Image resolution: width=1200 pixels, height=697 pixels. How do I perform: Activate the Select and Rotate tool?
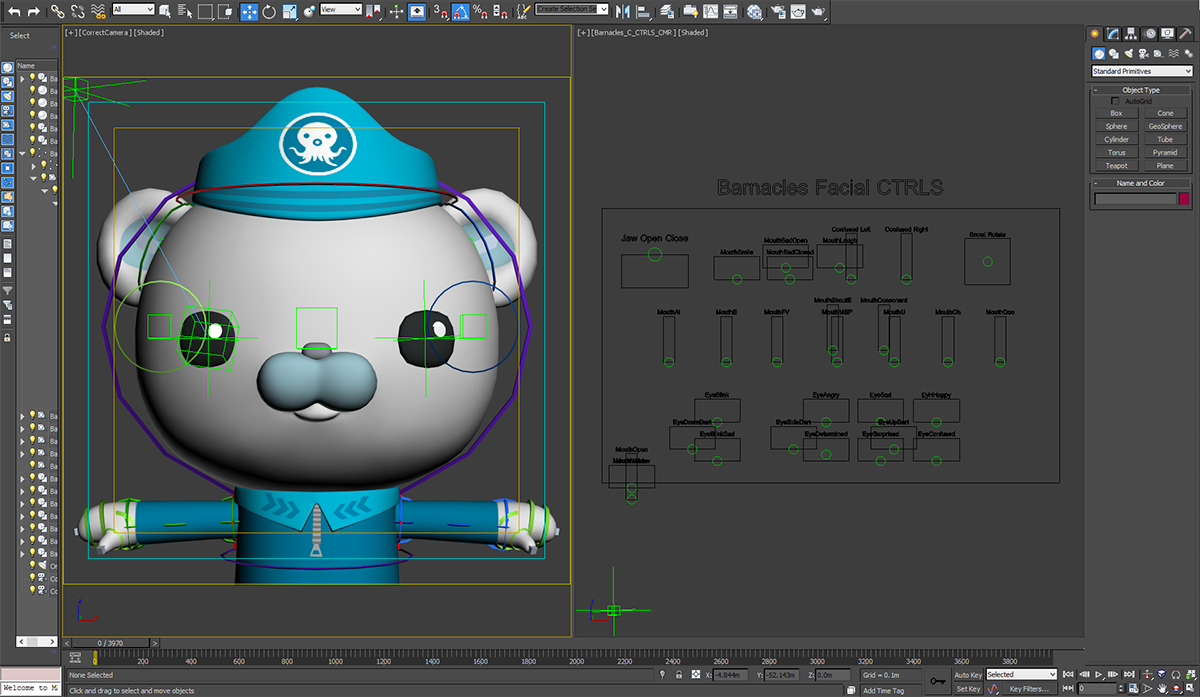[269, 12]
